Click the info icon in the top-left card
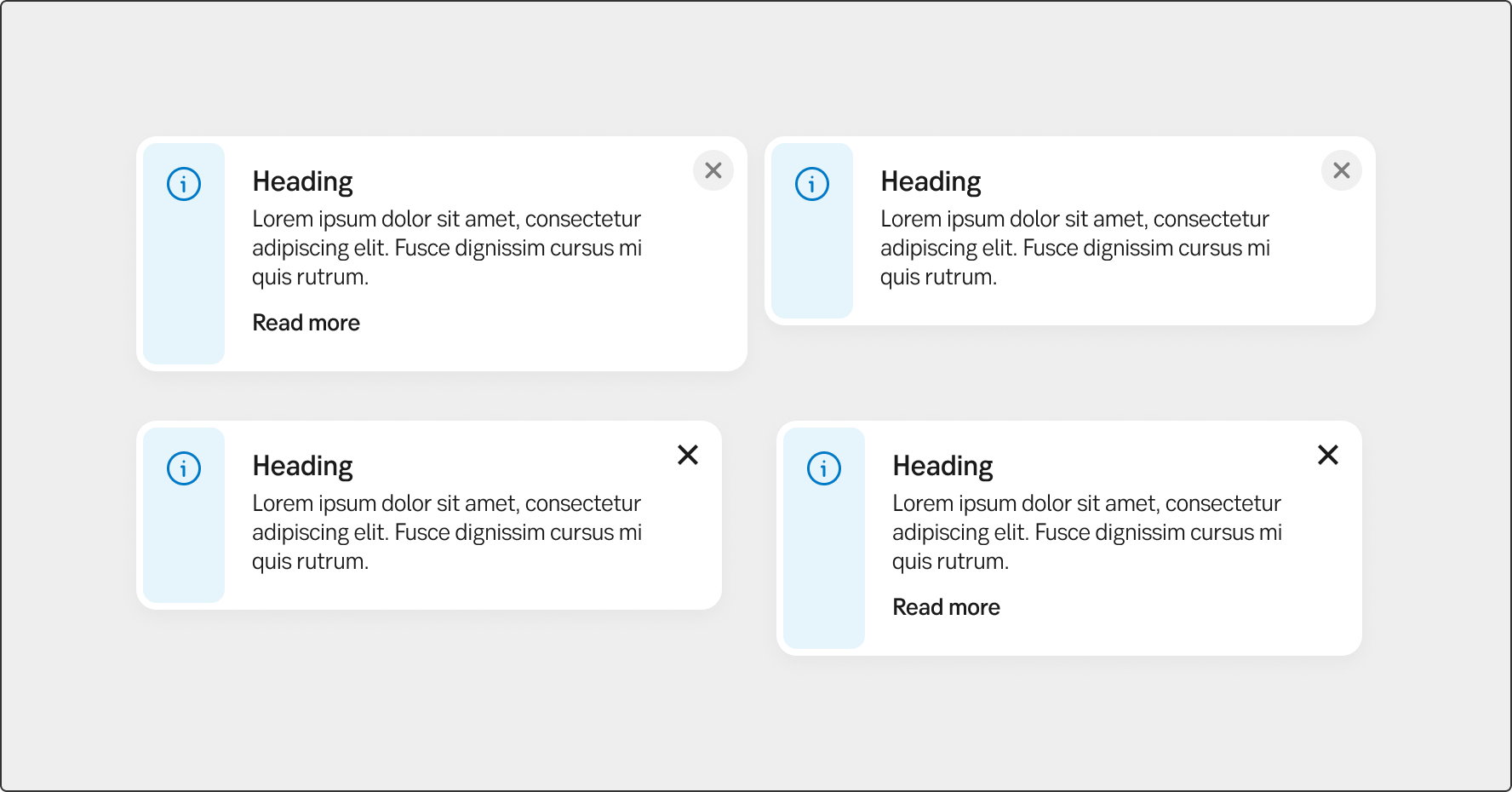The image size is (1512, 792). pyautogui.click(x=184, y=184)
